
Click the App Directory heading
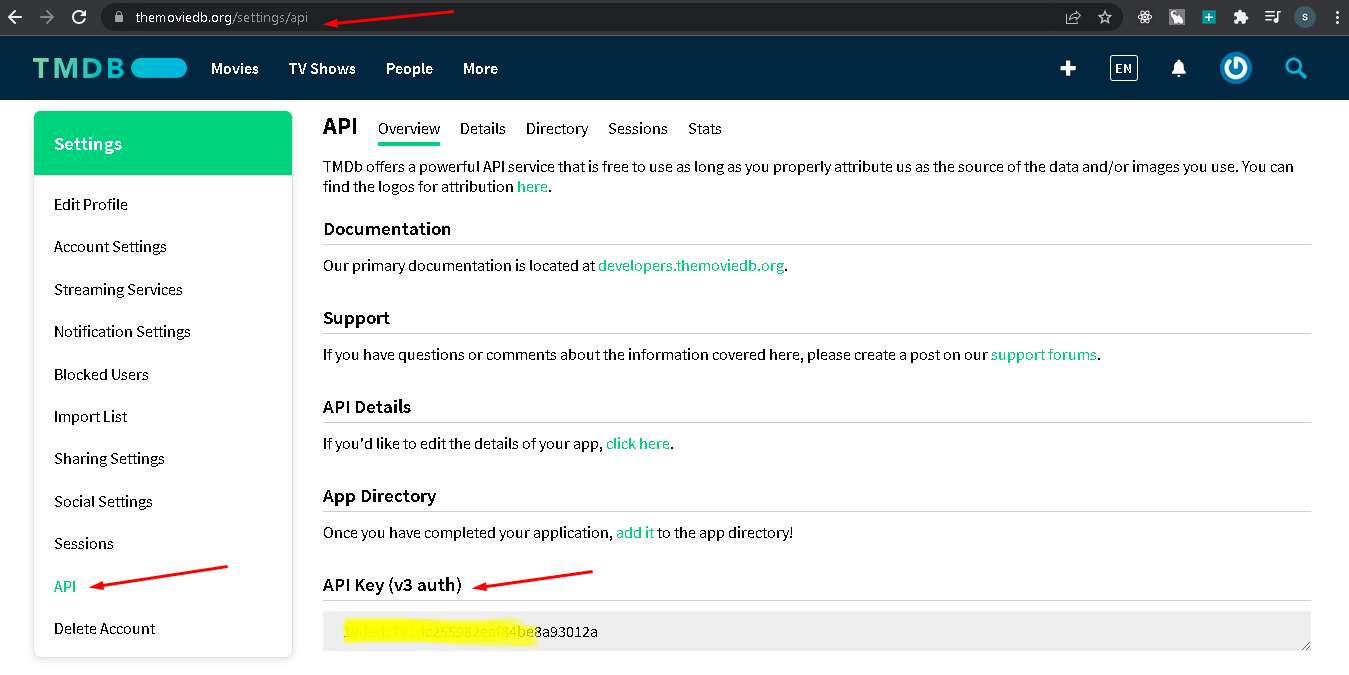point(380,496)
